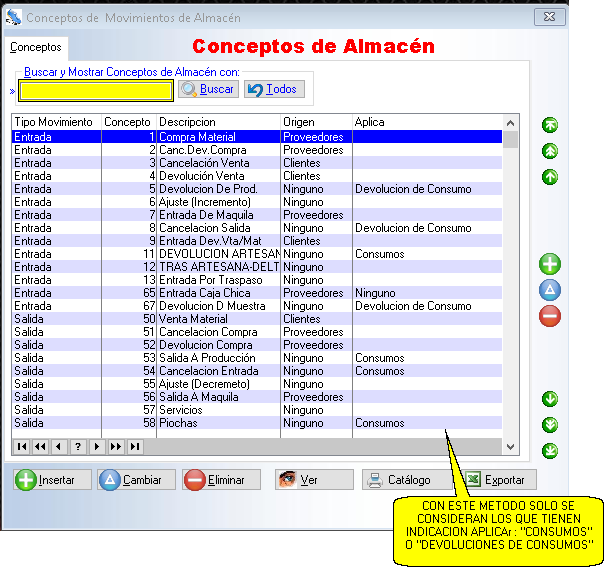605x568 pixels.
Task: Click the green single up arrow icon
Action: [550, 177]
